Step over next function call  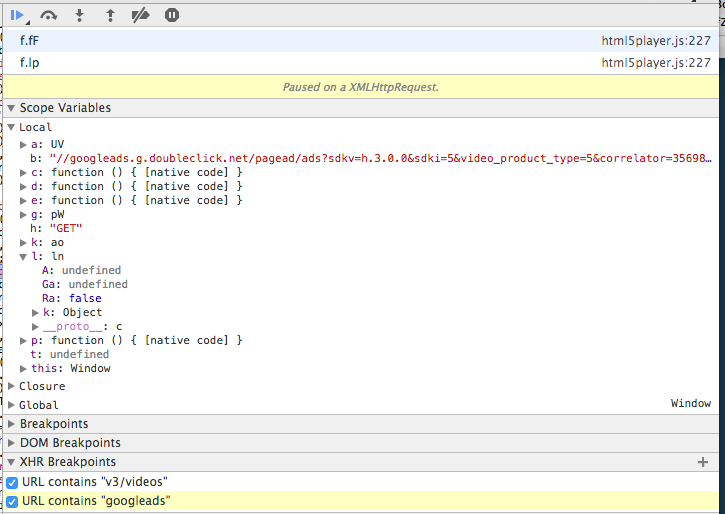(49, 16)
